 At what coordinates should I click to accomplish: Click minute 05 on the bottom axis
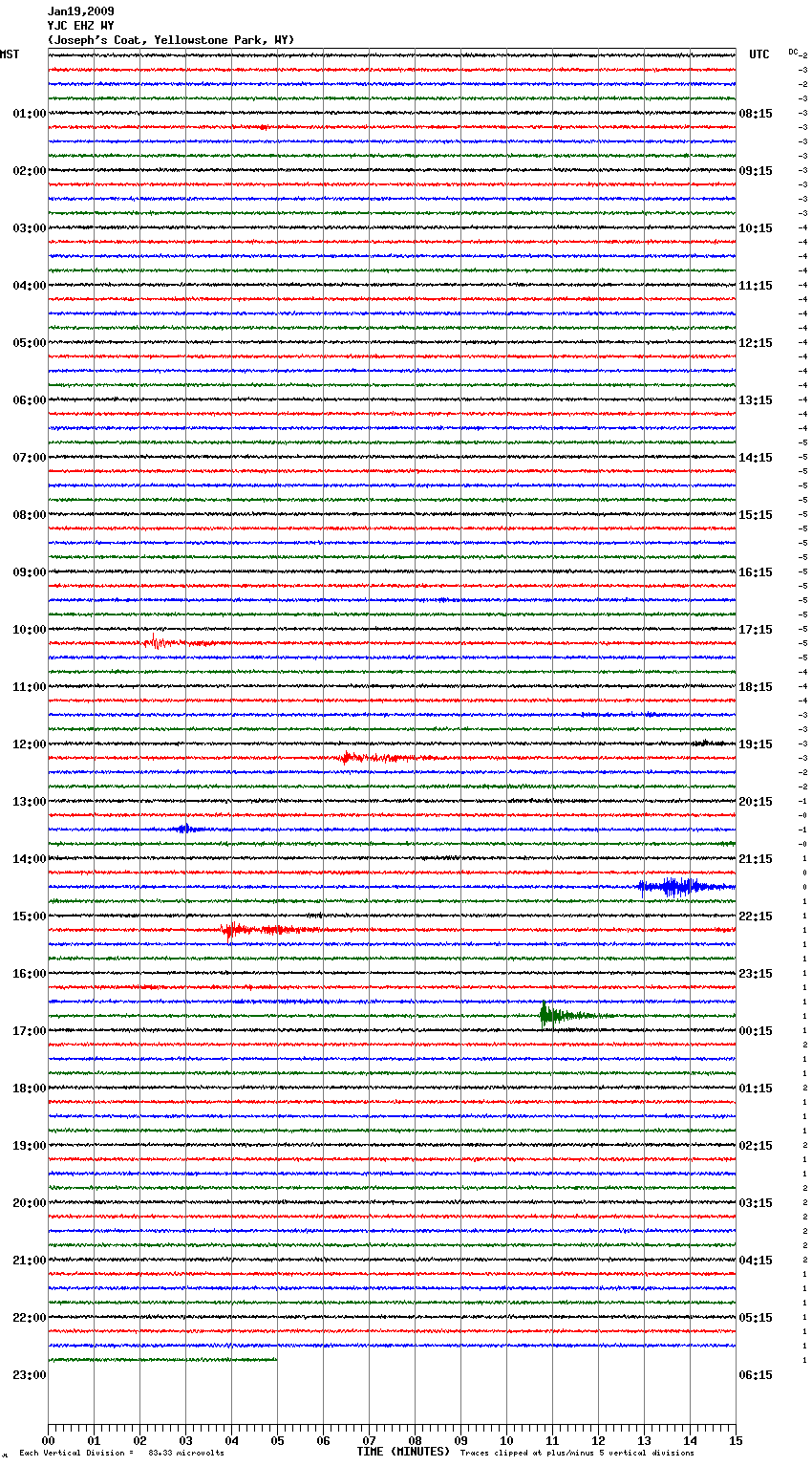[x=277, y=1440]
